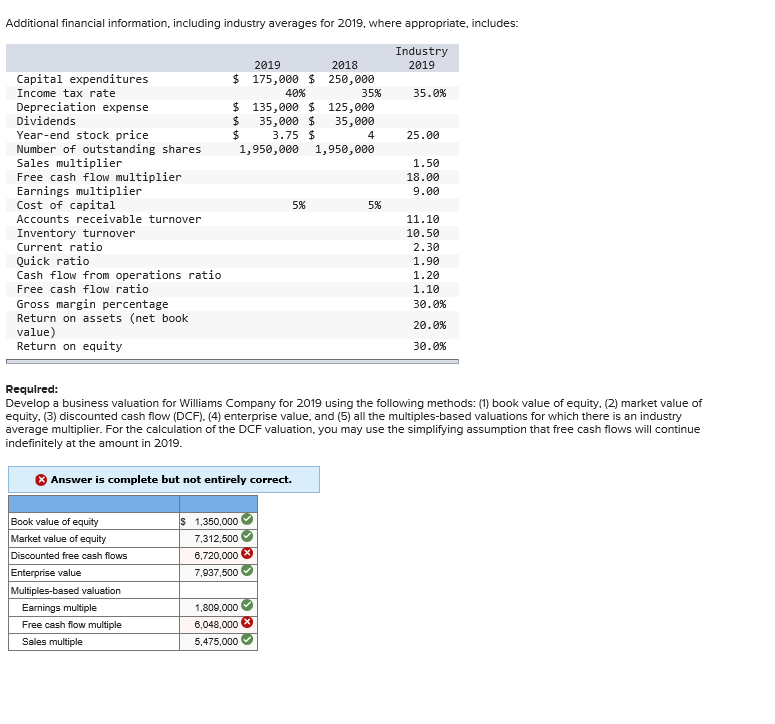Click the 'Number of outstanding shares' row label
This screenshot has width=775, height=724.
(109, 149)
